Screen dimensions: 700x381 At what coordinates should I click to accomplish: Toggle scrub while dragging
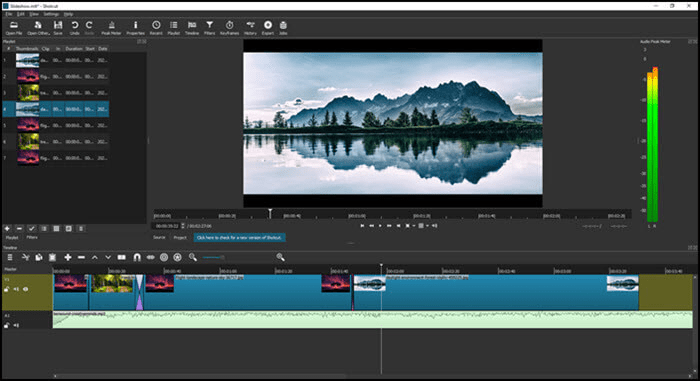point(150,257)
